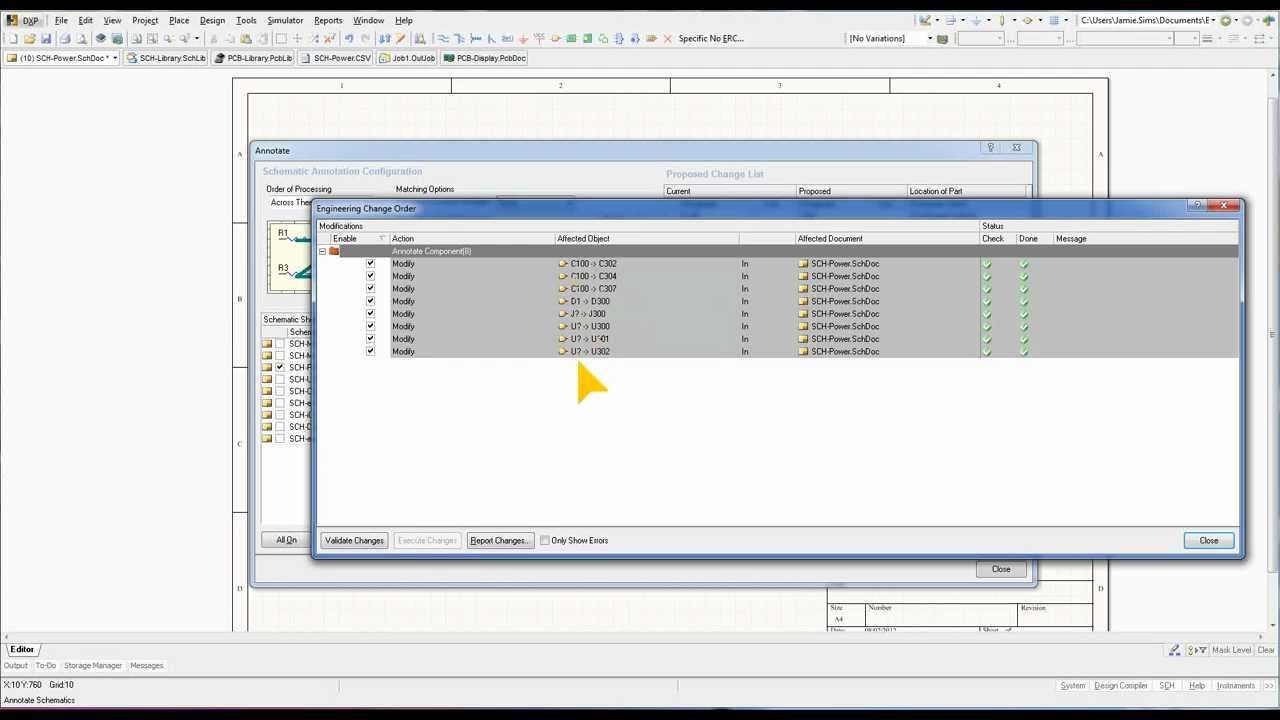Open the No Variations dropdown

click(x=929, y=39)
